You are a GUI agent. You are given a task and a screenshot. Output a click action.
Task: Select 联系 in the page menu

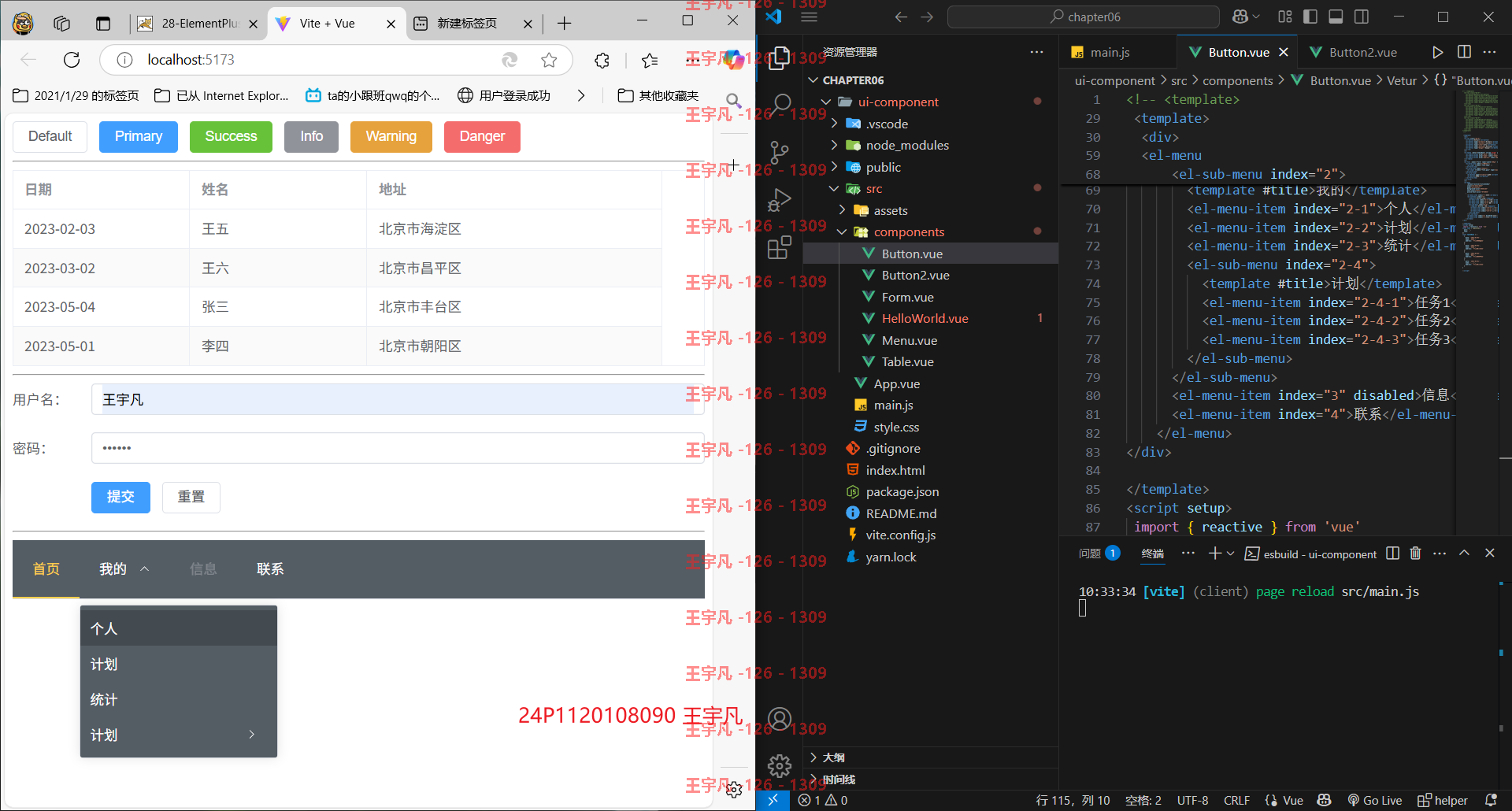(x=270, y=569)
